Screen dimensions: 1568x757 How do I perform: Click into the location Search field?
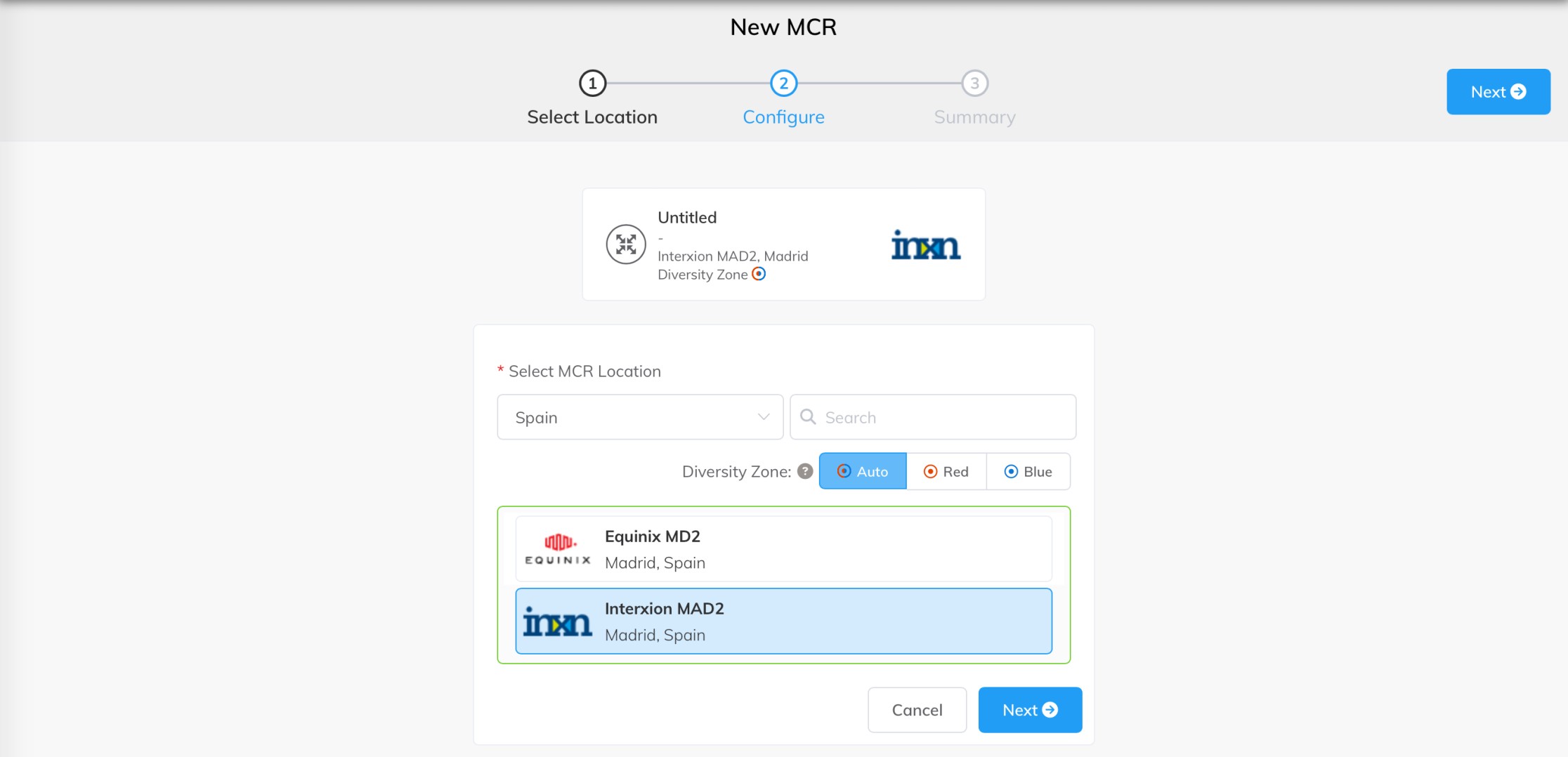pyautogui.click(x=933, y=417)
